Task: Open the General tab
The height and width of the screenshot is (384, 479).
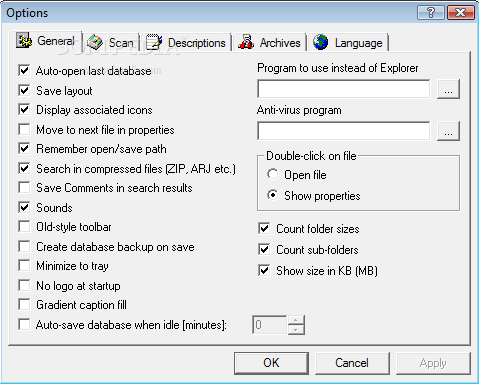Action: (x=46, y=41)
